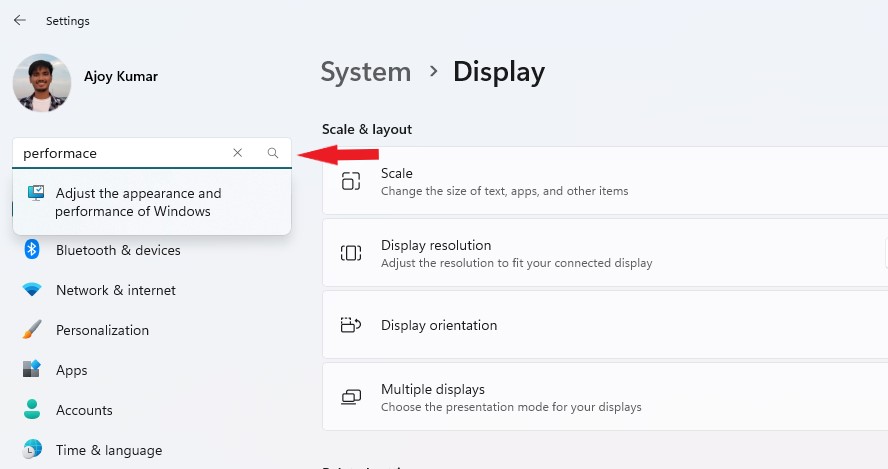The width and height of the screenshot is (888, 469).
Task: Click the magnifier search icon
Action: (x=273, y=153)
